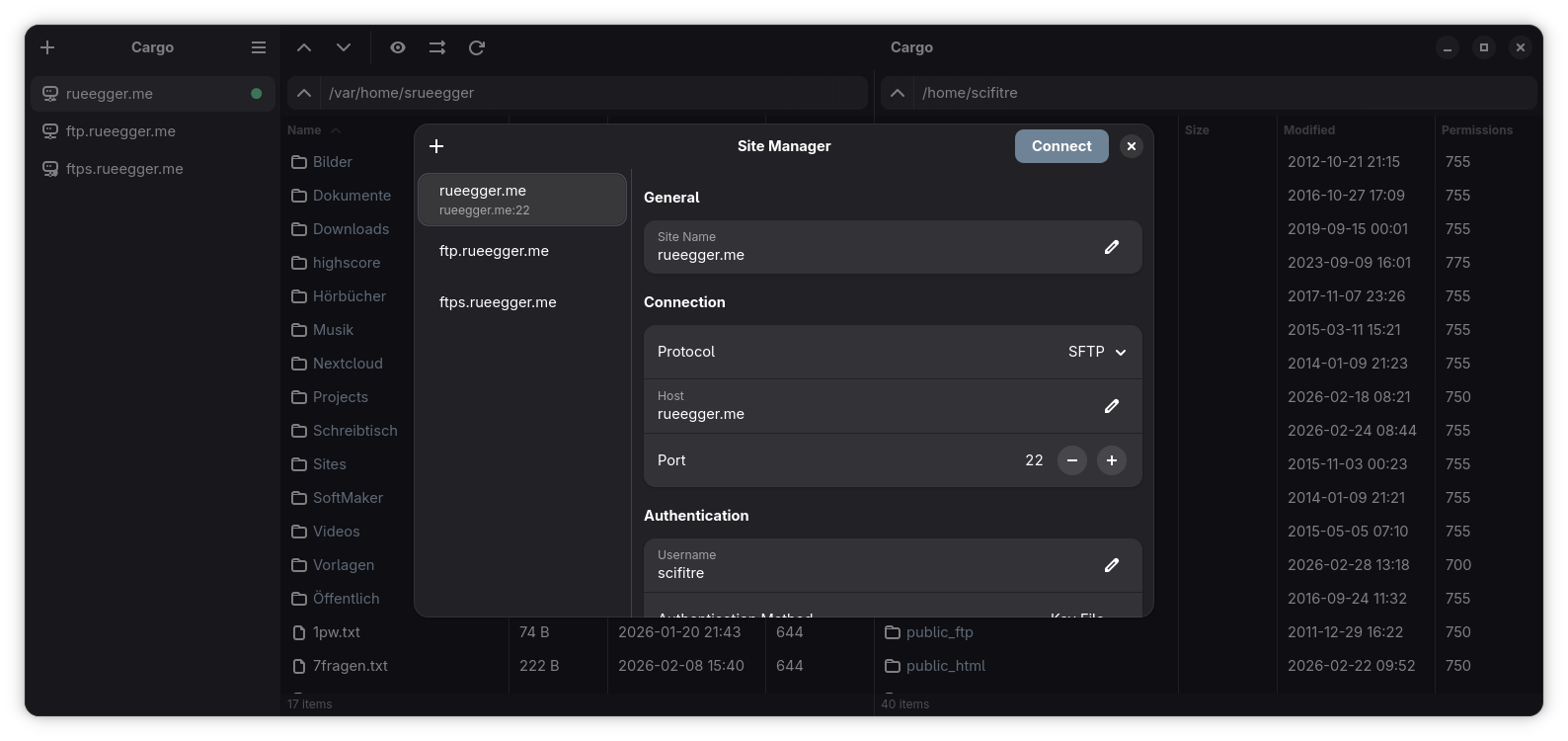
Task: Go up from the /var/home/srueegger directory
Action: [304, 93]
